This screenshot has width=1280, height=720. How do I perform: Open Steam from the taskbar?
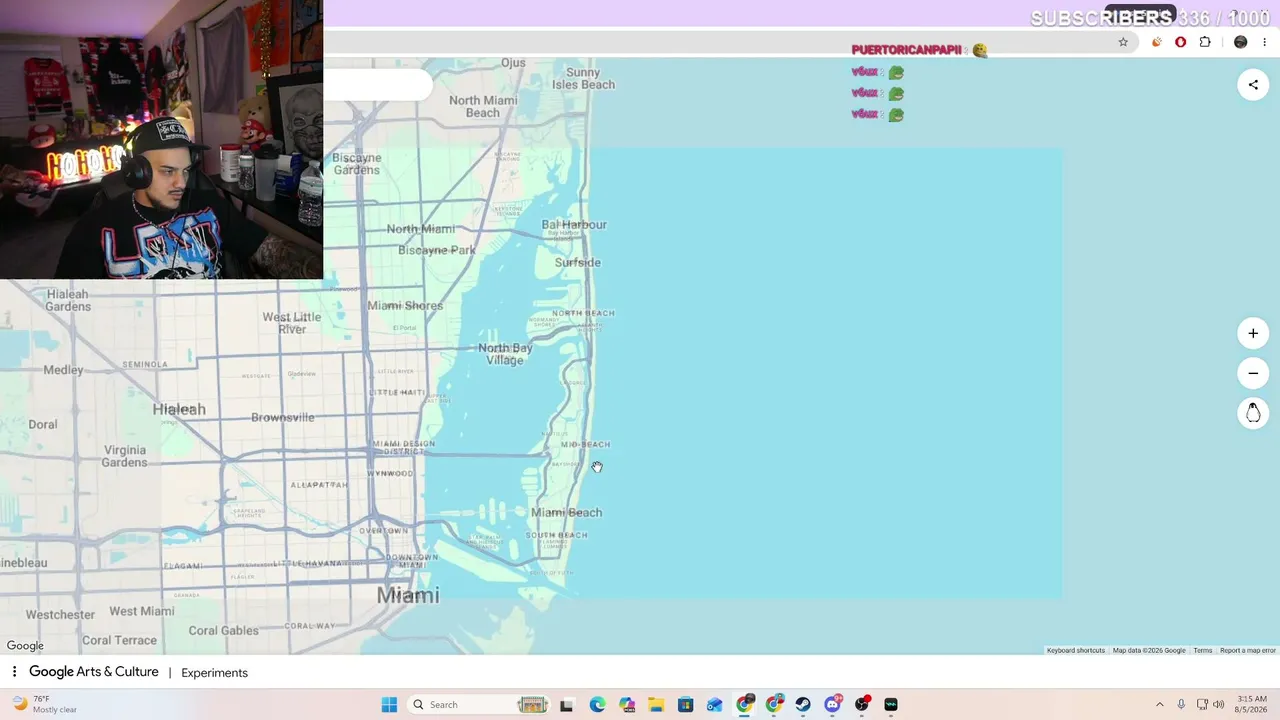click(x=803, y=705)
